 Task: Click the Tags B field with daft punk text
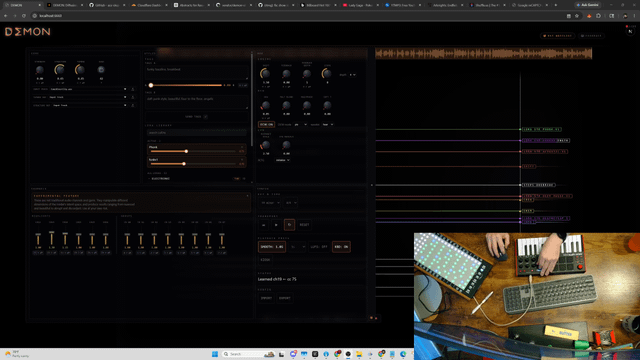click(x=197, y=102)
